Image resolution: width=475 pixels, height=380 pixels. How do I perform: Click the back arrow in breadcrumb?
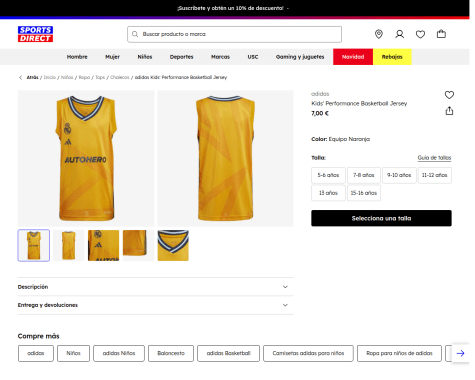click(x=21, y=77)
